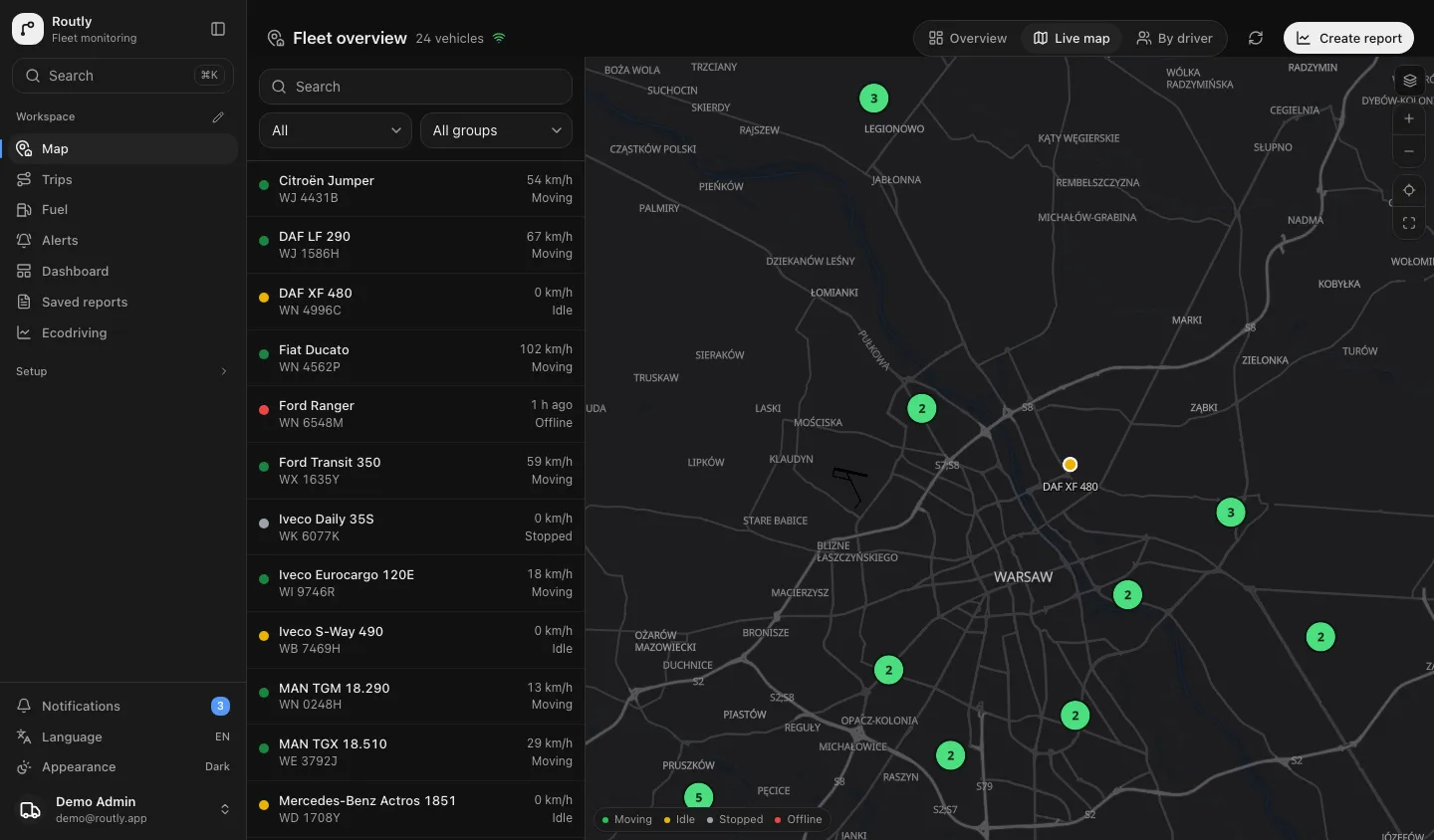Click the DAF XF 480 map marker
Screen dimensions: 1434x840
point(1070,465)
